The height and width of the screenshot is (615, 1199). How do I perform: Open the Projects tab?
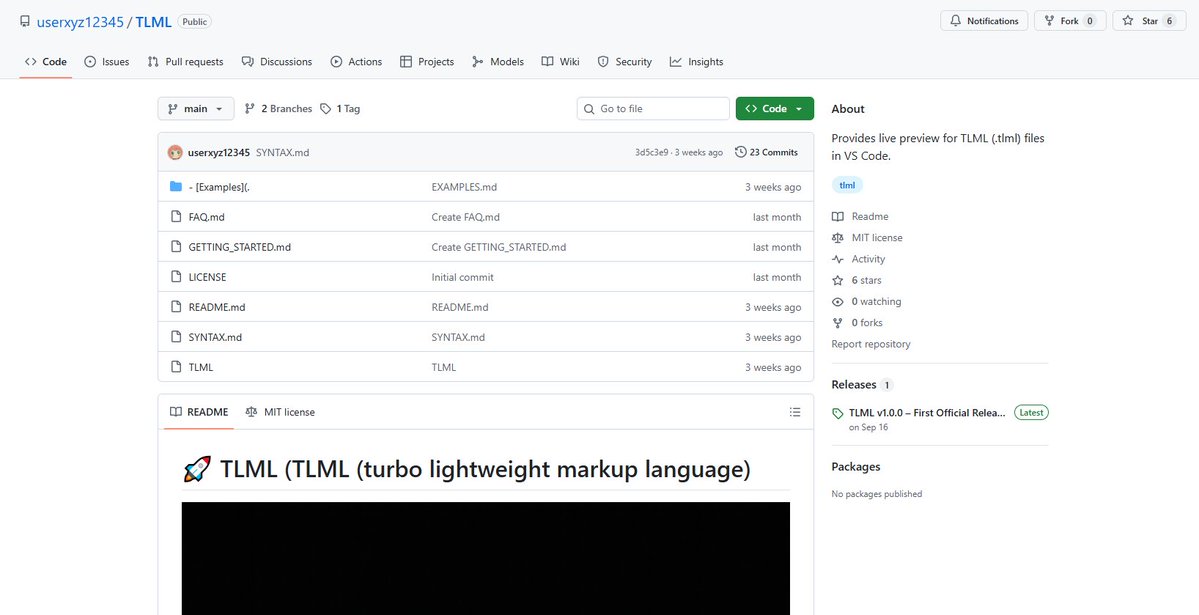(x=427, y=62)
